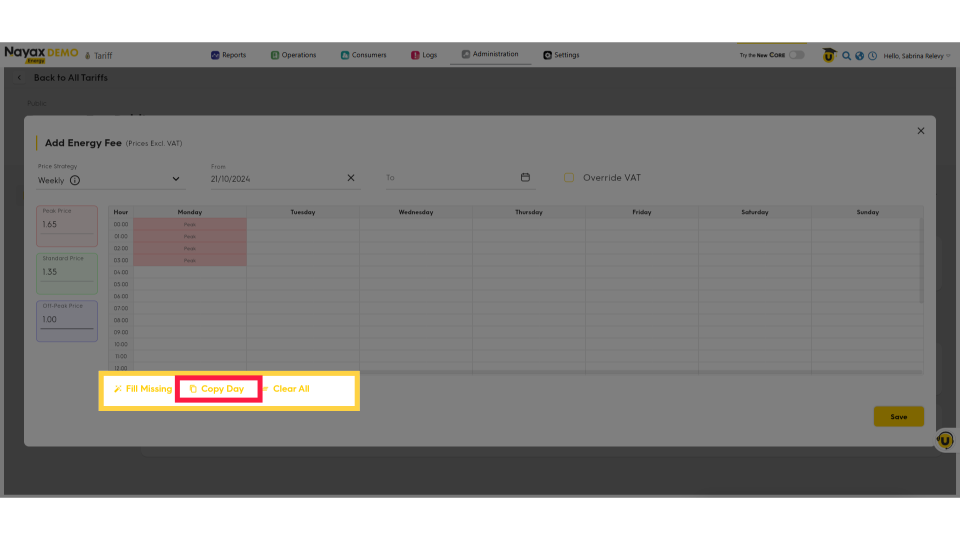
Task: Click the clock history icon in header
Action: pyautogui.click(x=872, y=56)
